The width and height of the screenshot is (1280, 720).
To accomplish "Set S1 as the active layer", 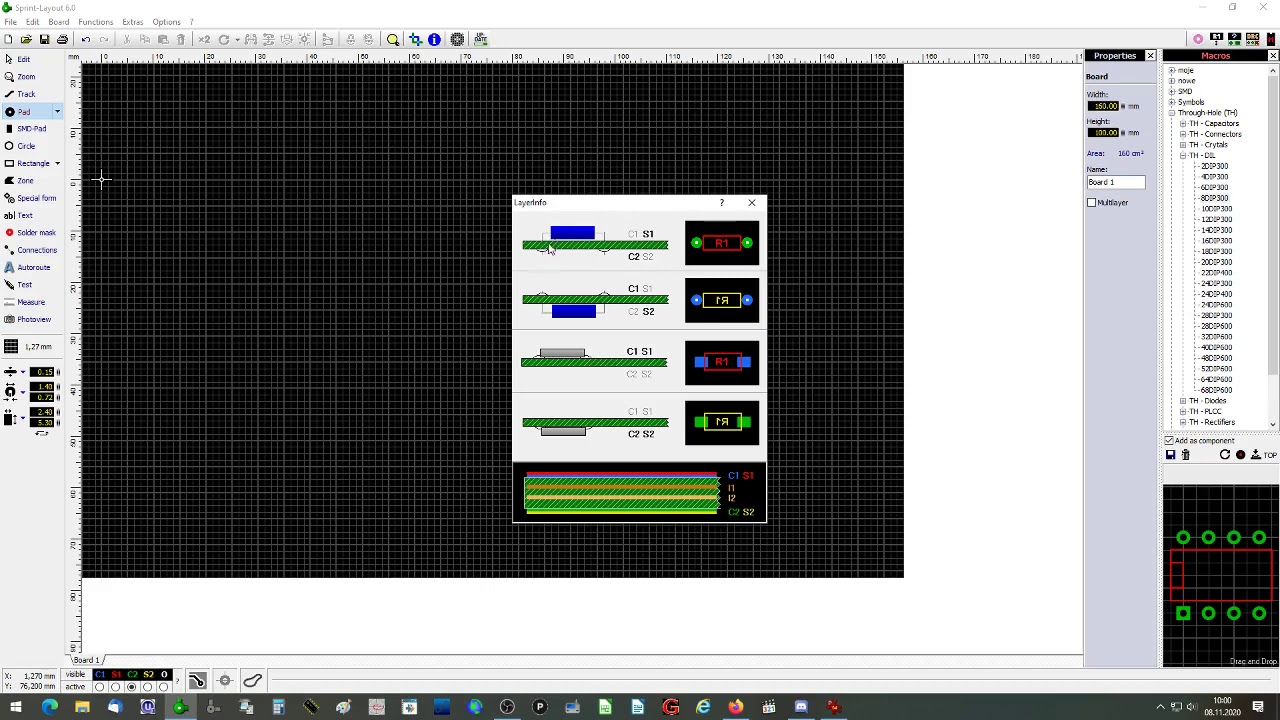I will point(115,687).
